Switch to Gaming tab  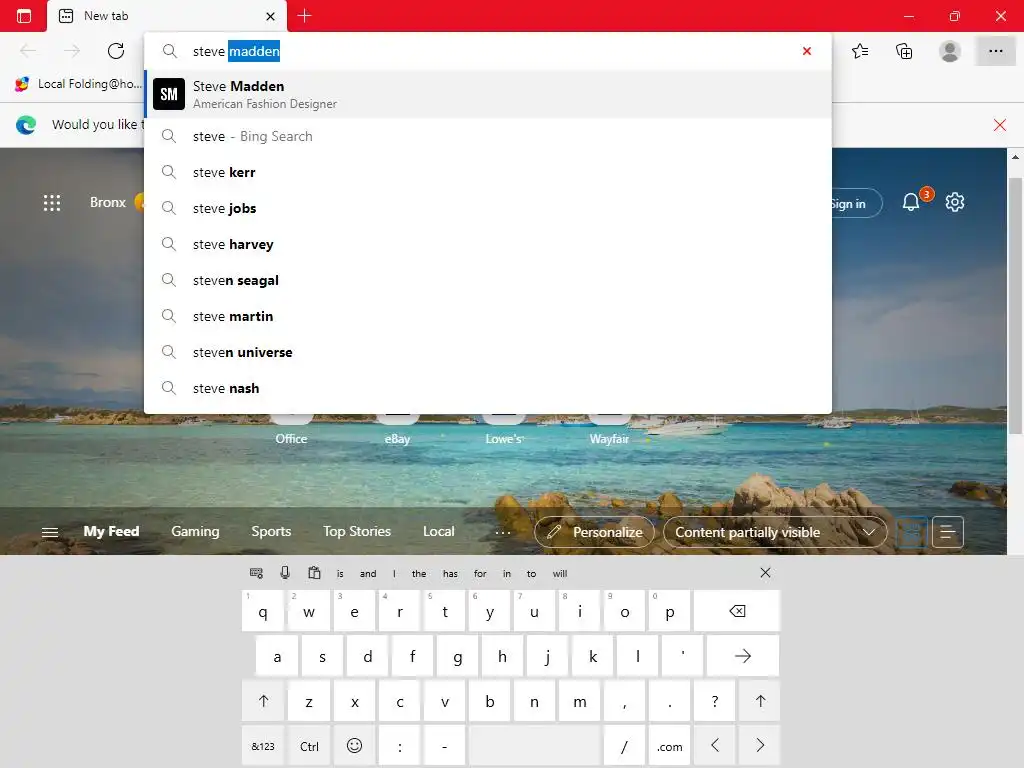(x=195, y=532)
